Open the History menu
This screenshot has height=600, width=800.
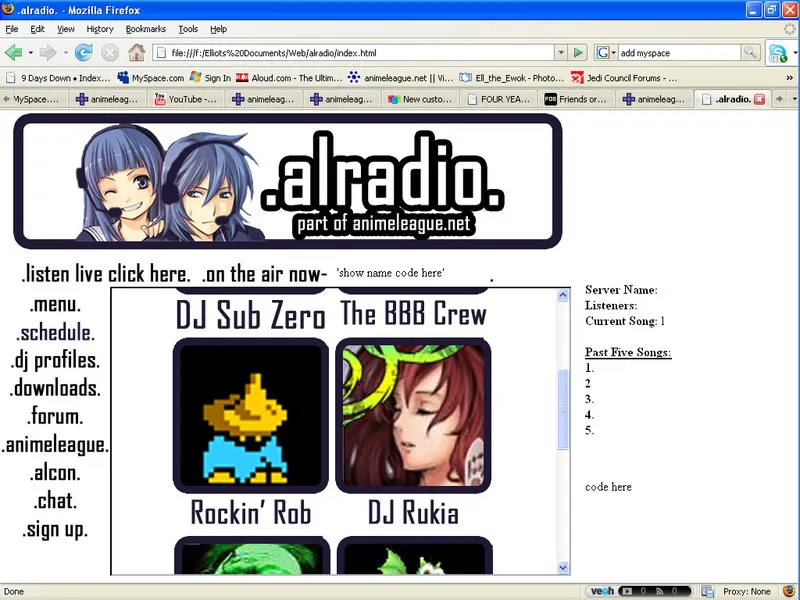click(x=99, y=29)
